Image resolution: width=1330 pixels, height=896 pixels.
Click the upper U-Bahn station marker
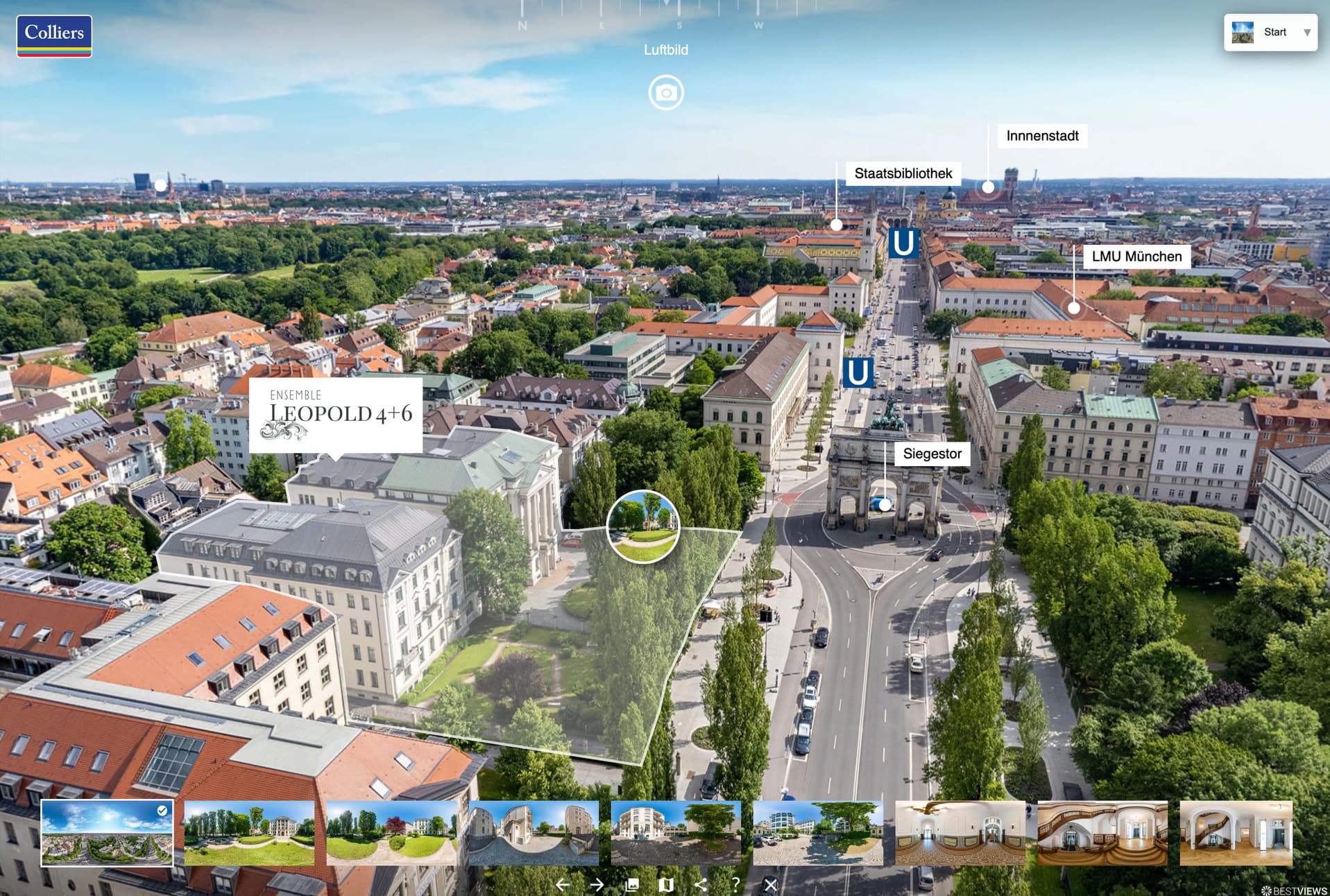[903, 243]
